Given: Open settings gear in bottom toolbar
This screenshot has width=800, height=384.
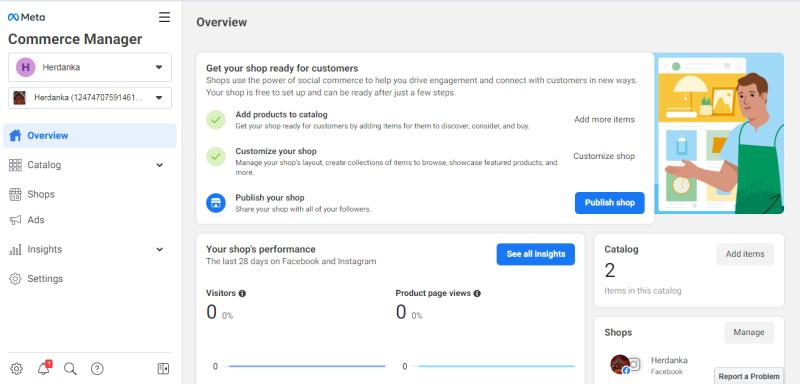Looking at the screenshot, I should (x=16, y=368).
